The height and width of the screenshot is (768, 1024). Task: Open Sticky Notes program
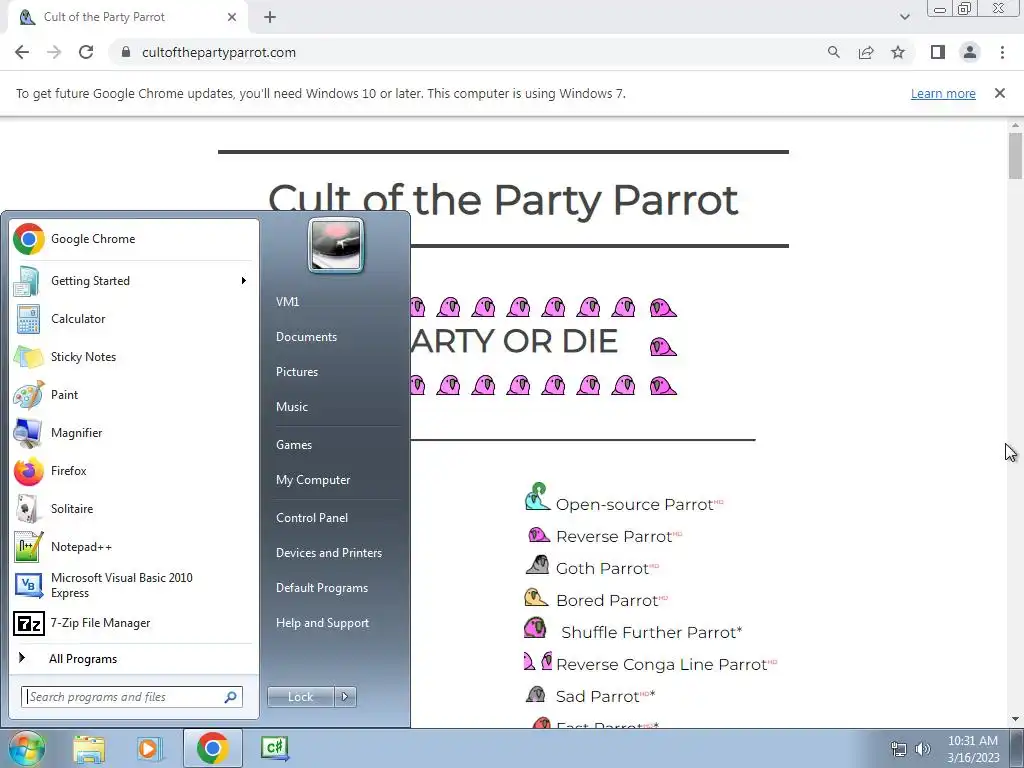coord(133,357)
